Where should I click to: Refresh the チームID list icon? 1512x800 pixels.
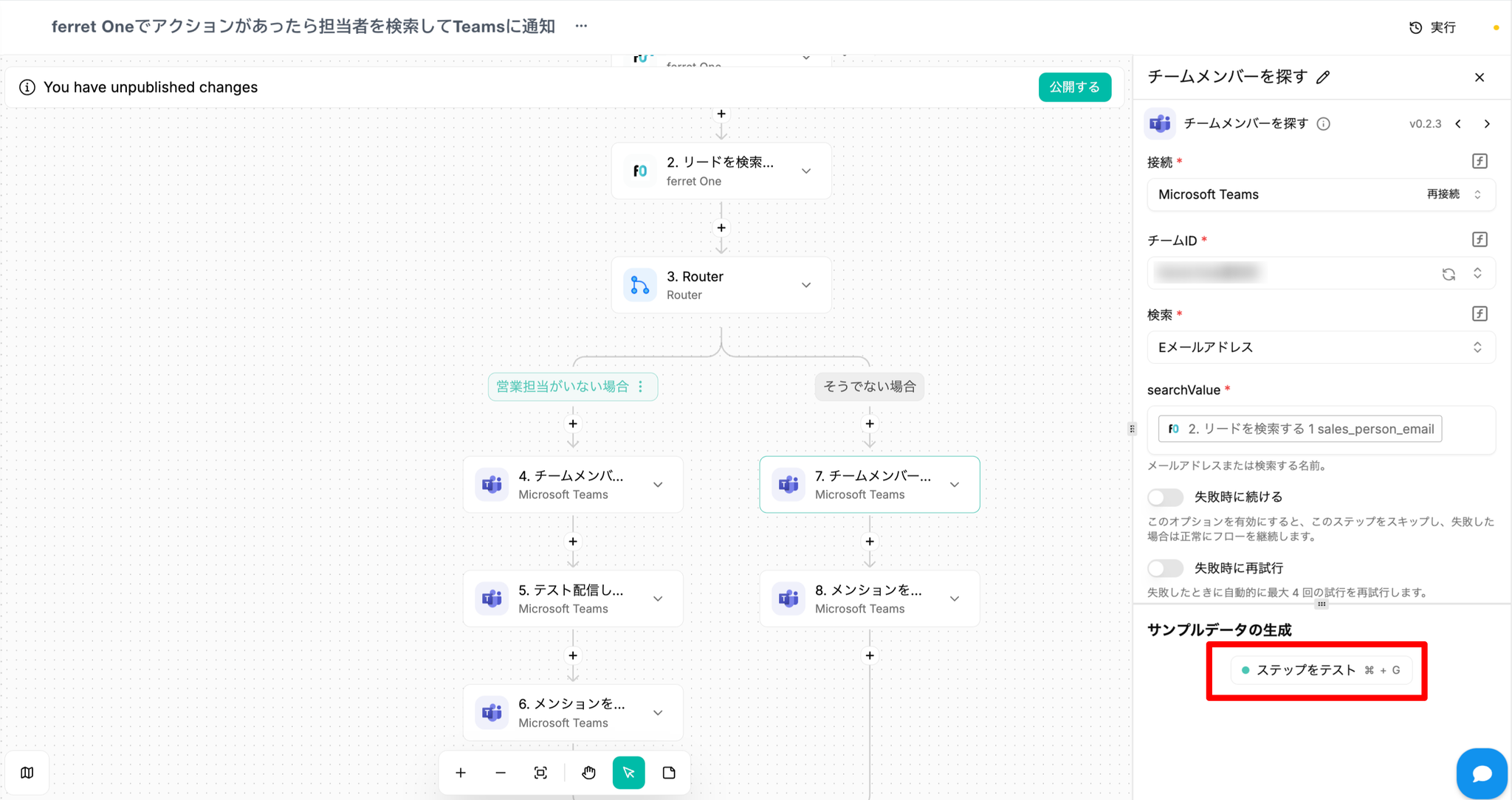point(1449,274)
